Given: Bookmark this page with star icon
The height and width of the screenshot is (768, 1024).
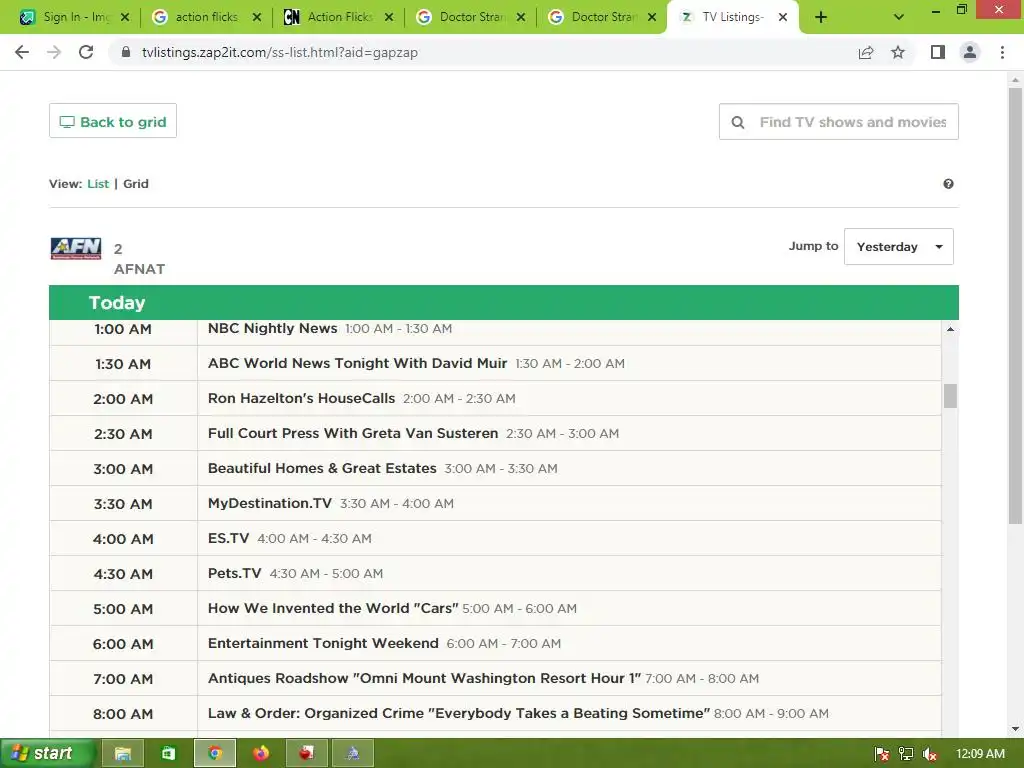Looking at the screenshot, I should 898,52.
